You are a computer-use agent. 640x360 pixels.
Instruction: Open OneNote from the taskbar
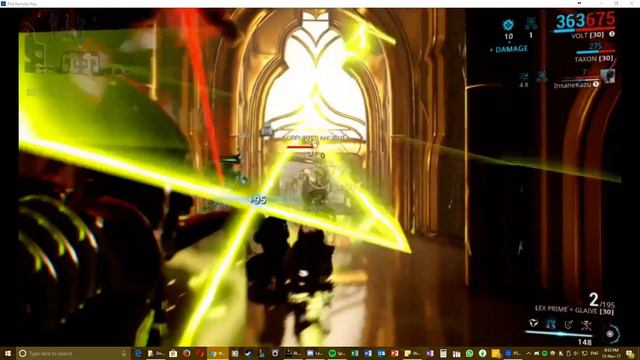430,353
